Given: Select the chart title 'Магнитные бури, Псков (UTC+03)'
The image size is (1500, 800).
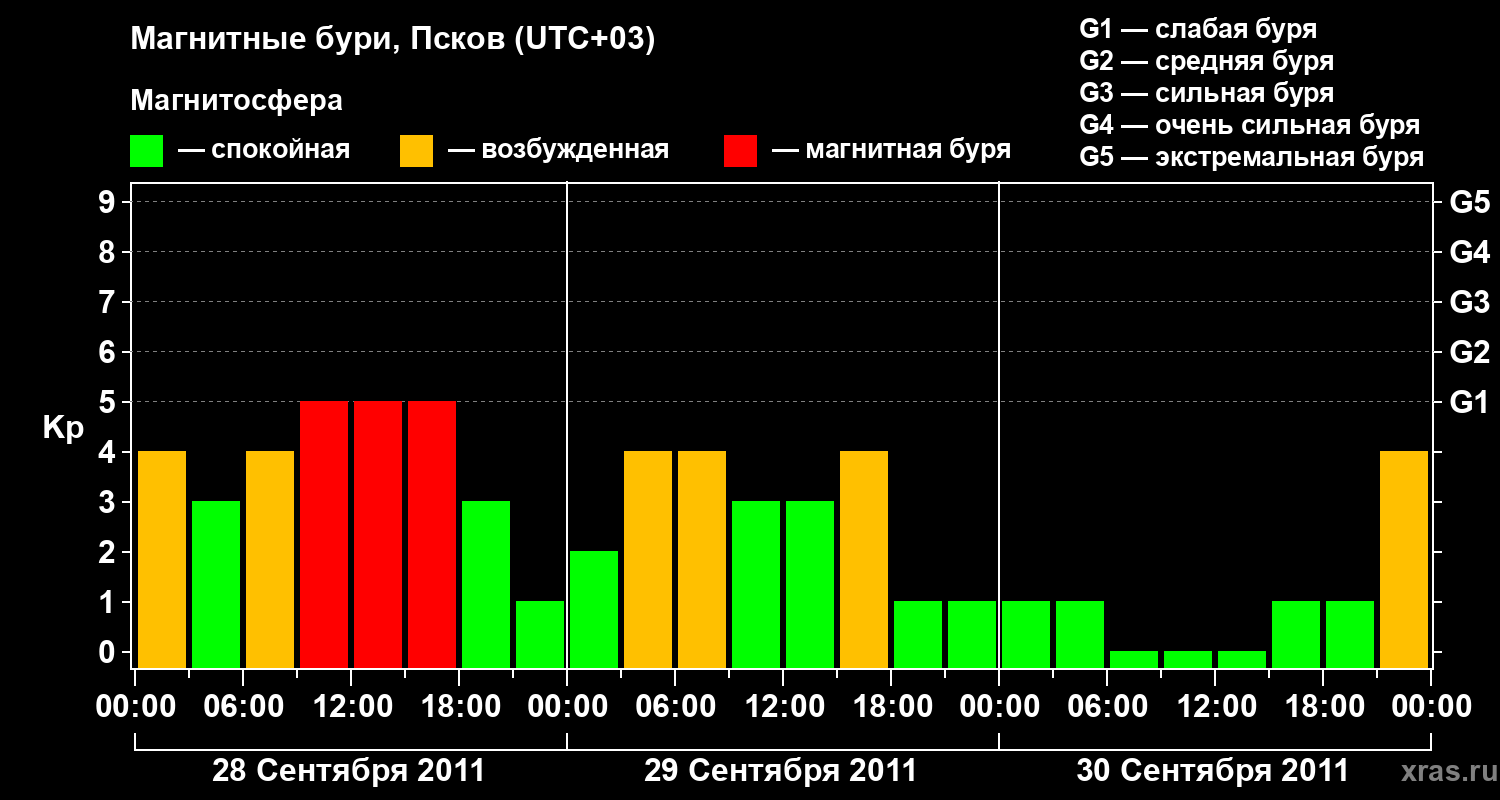Looking at the screenshot, I should 393,40.
